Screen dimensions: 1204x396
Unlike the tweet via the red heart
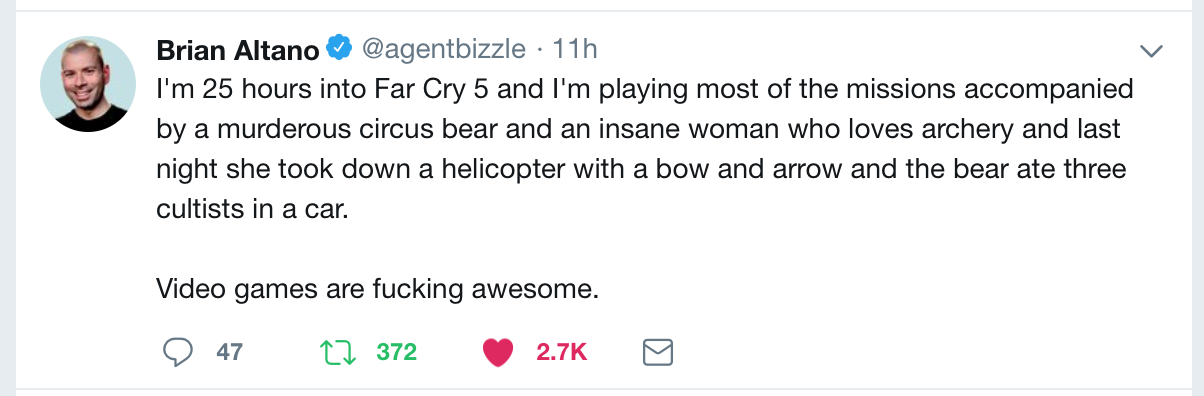[x=497, y=352]
